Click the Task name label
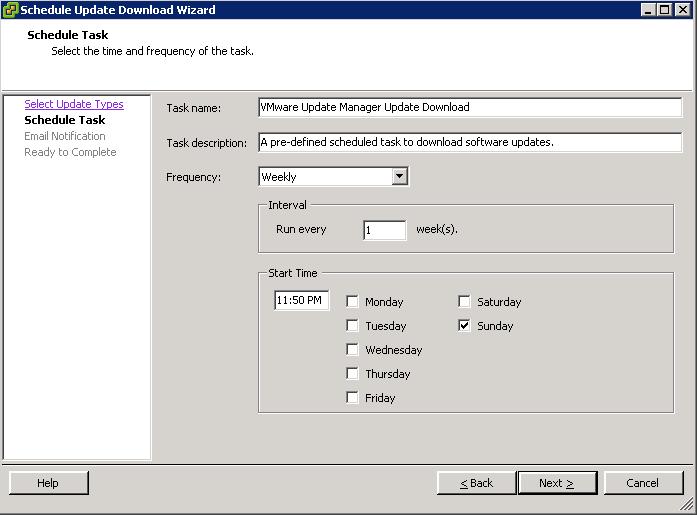This screenshot has width=697, height=515. point(193,108)
